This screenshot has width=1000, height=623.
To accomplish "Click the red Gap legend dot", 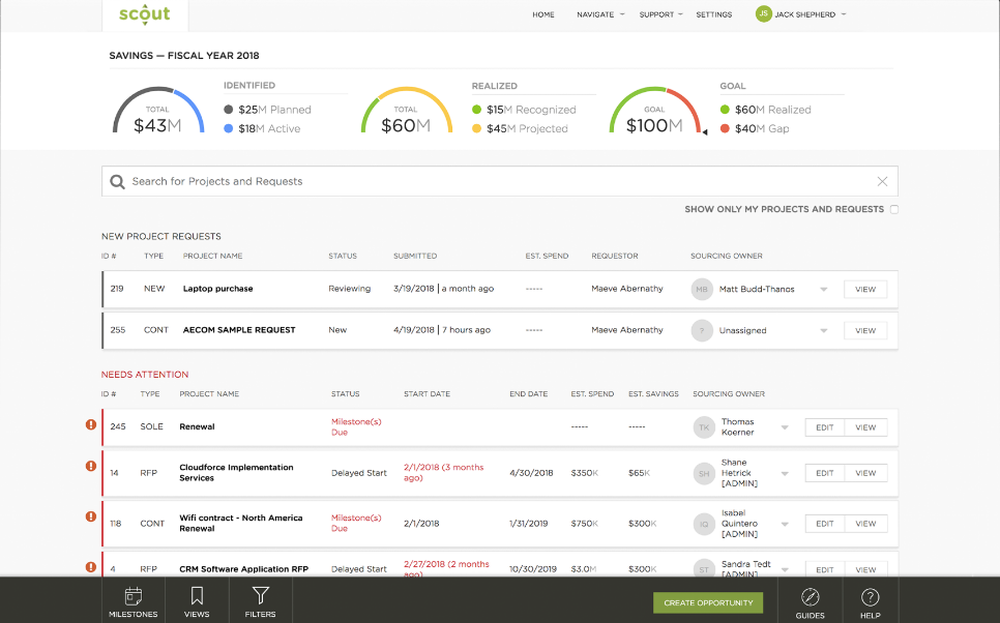I will (724, 128).
